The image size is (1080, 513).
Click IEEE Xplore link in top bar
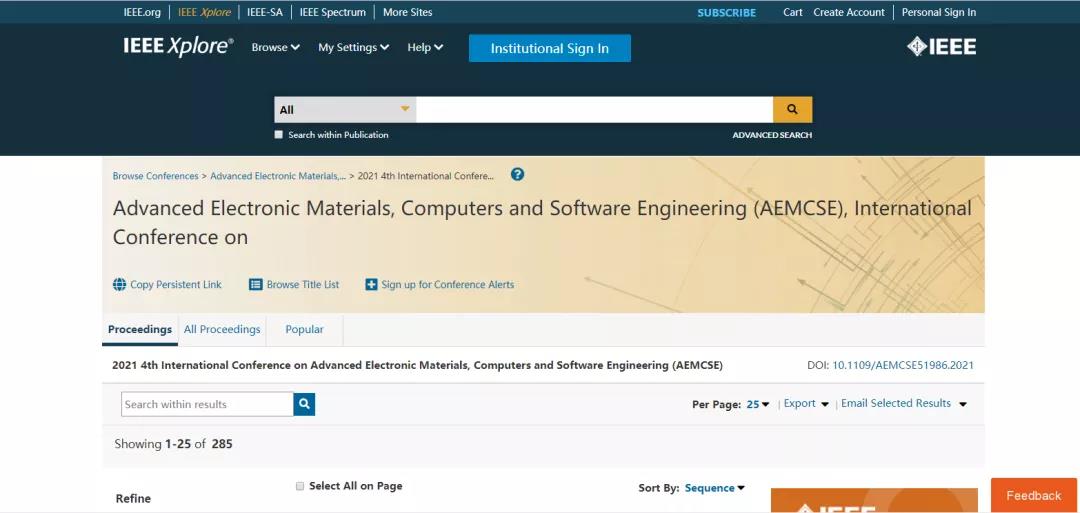click(204, 12)
